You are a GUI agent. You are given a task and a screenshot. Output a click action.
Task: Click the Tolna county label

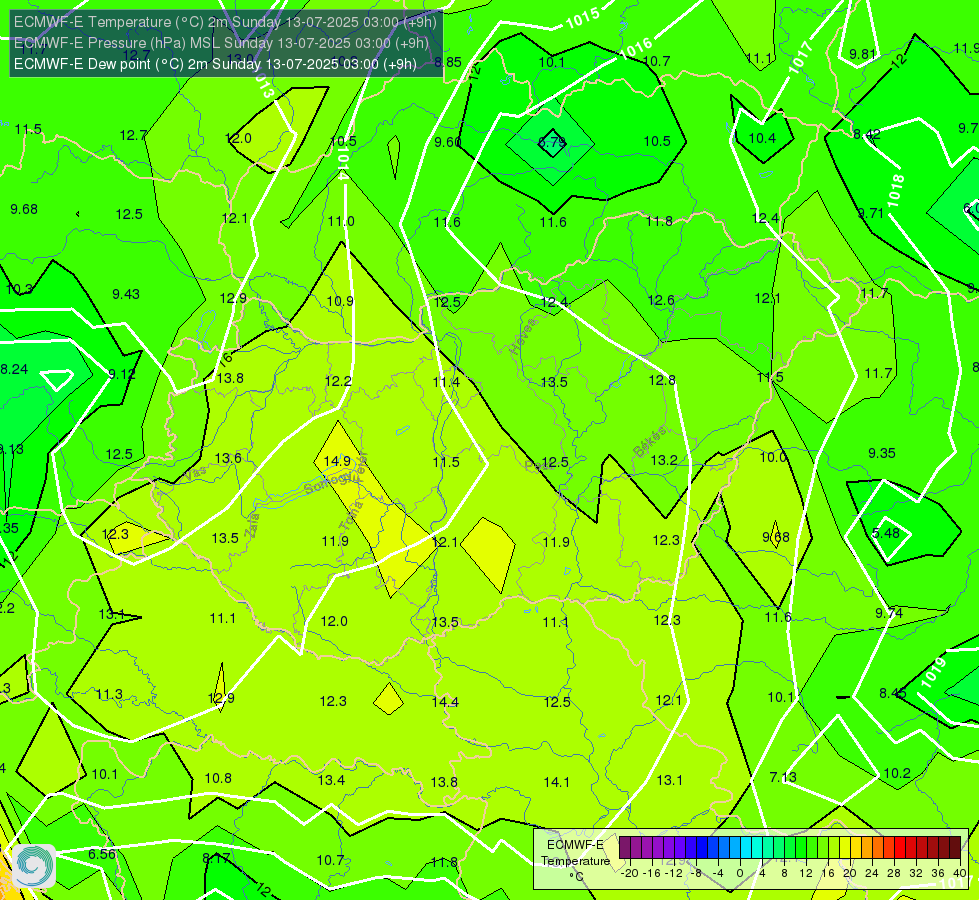click(x=350, y=515)
